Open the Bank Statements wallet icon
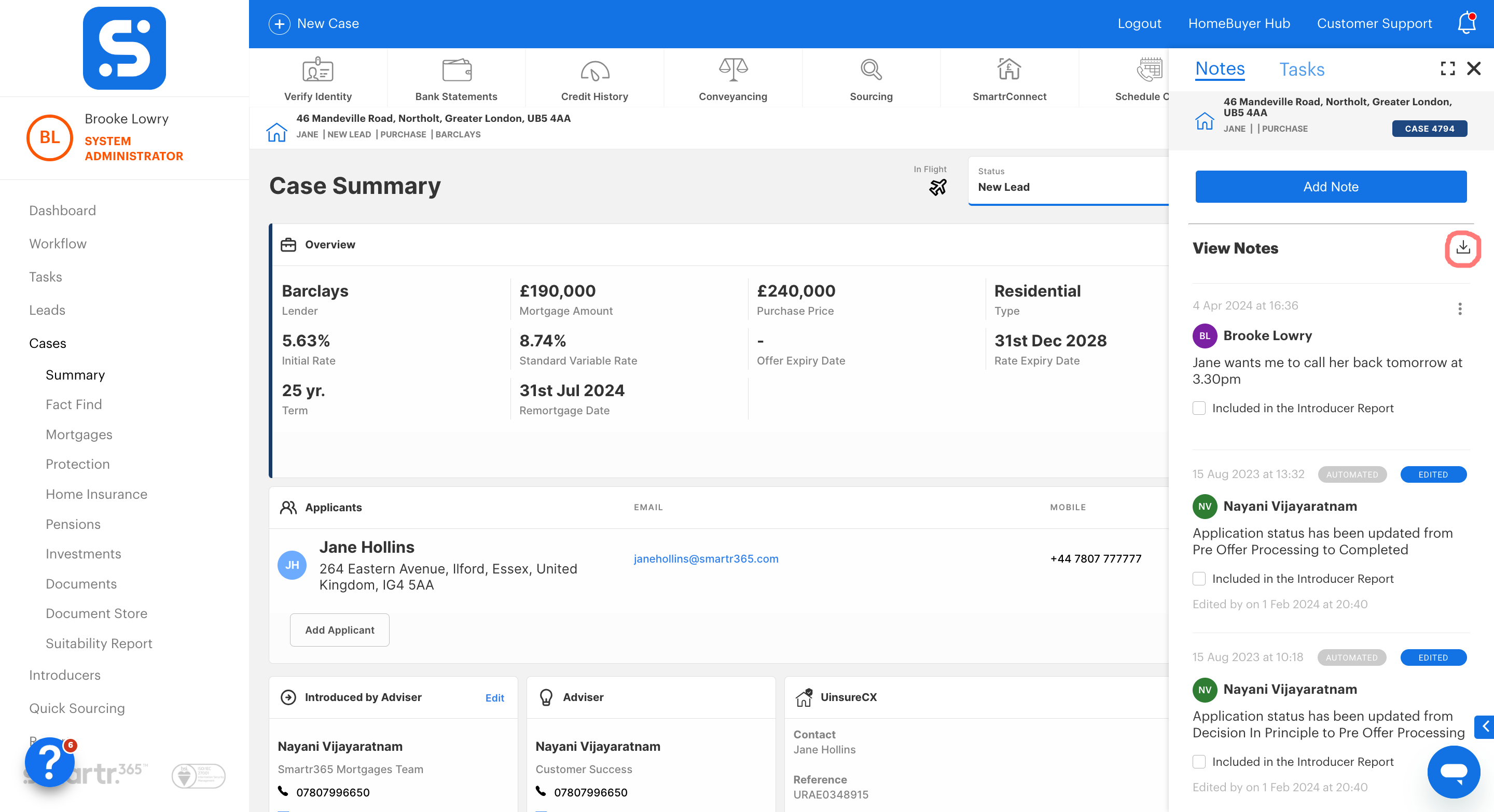 pos(457,71)
